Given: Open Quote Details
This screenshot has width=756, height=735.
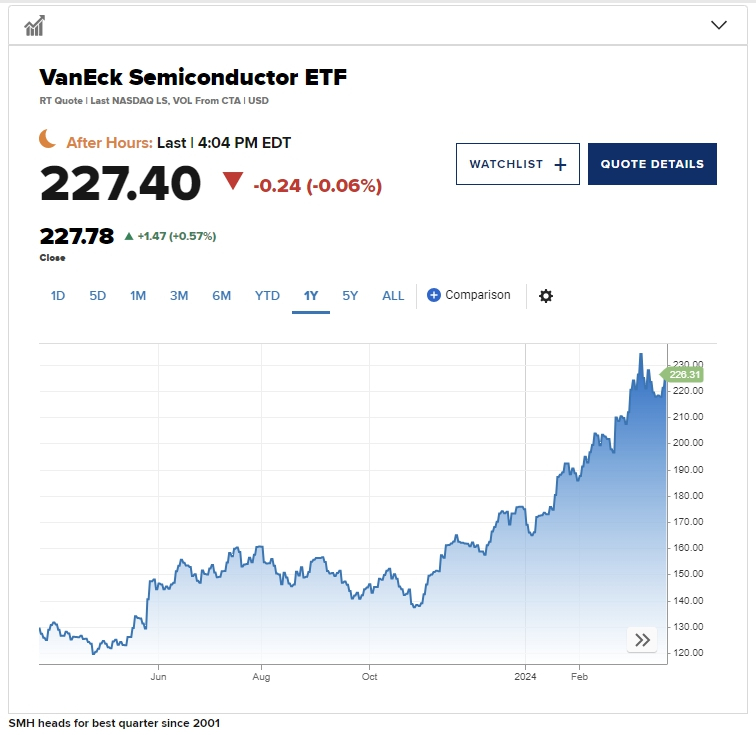Looking at the screenshot, I should click(652, 164).
